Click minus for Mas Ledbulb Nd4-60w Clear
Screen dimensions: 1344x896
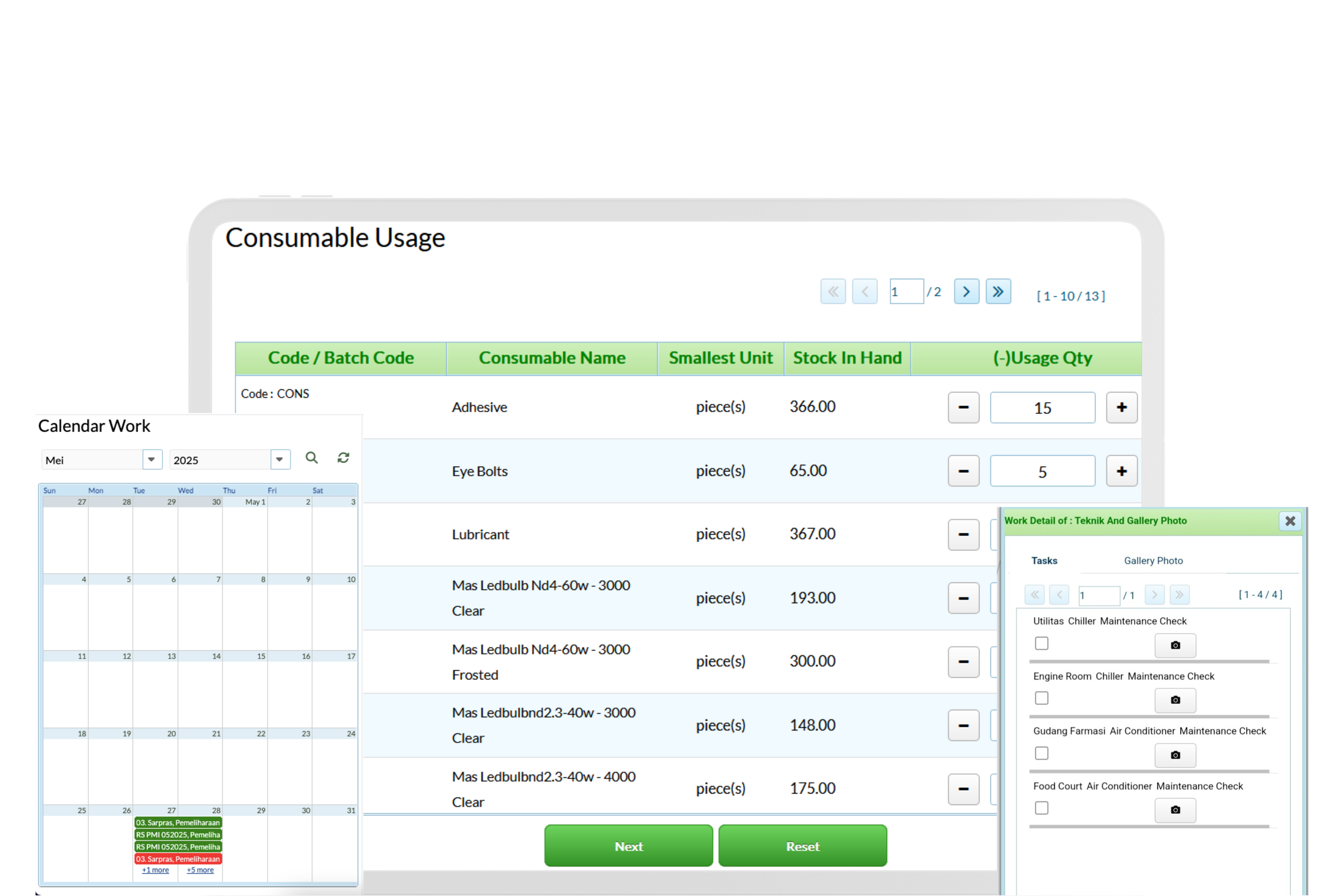pos(963,598)
